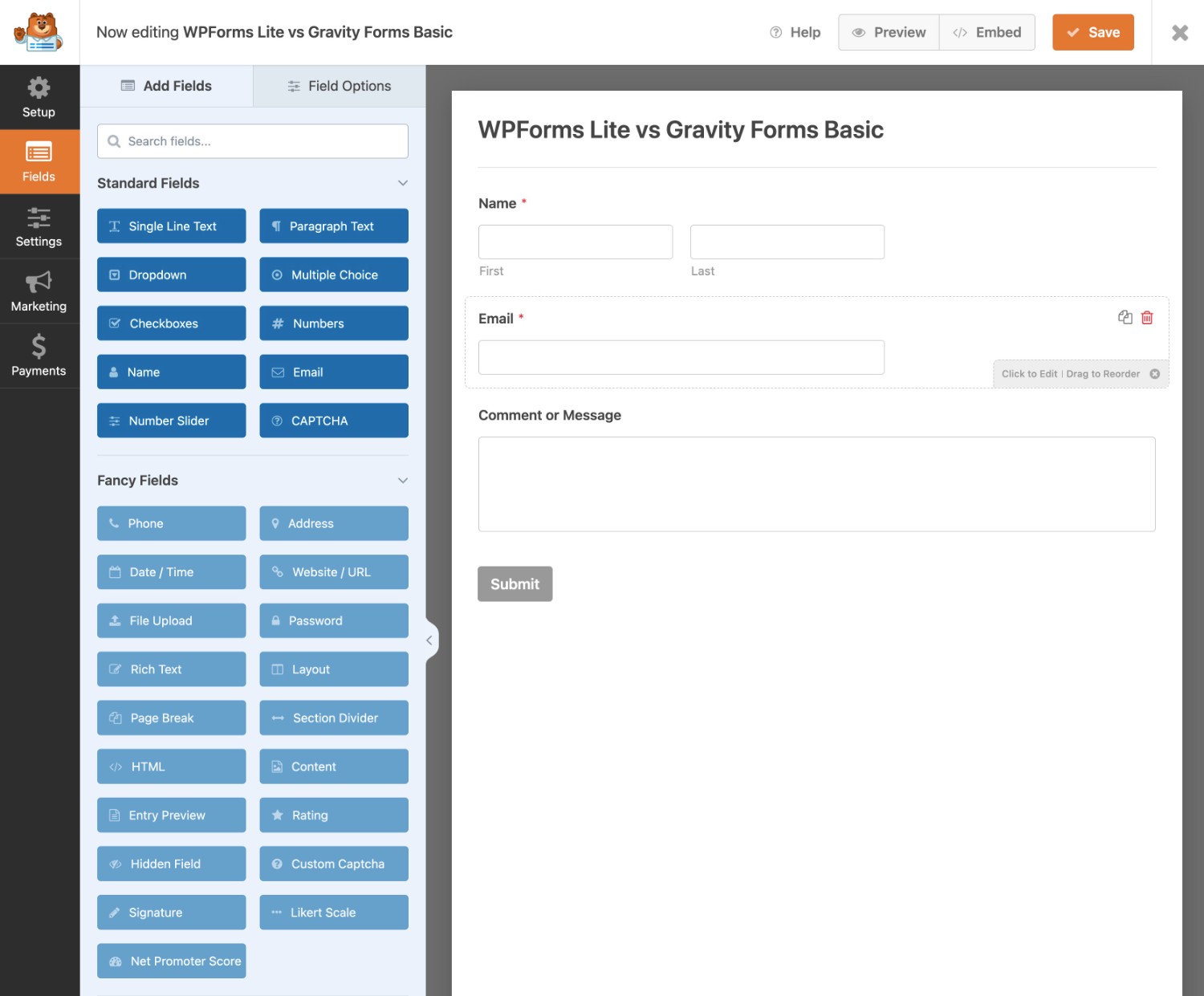Add an Entry Preview field

pyautogui.click(x=172, y=815)
